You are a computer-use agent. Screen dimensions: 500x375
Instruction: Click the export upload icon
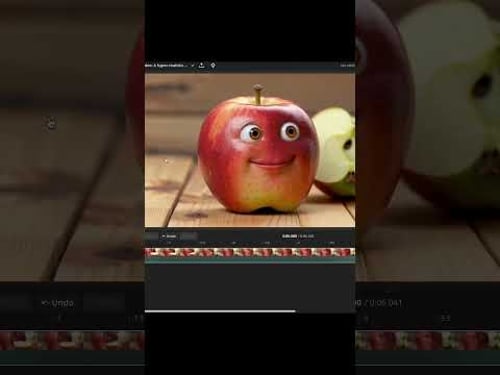click(202, 65)
